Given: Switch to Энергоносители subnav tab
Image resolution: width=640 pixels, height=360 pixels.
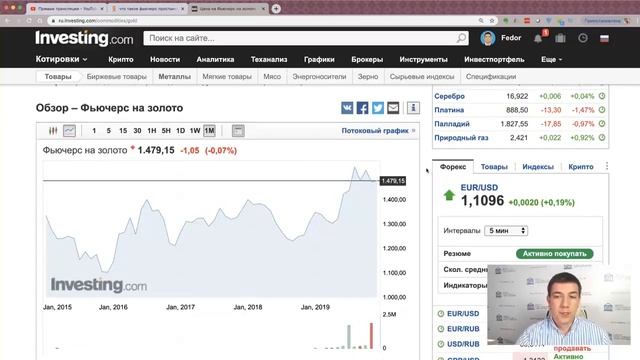Looking at the screenshot, I should click(x=319, y=77).
